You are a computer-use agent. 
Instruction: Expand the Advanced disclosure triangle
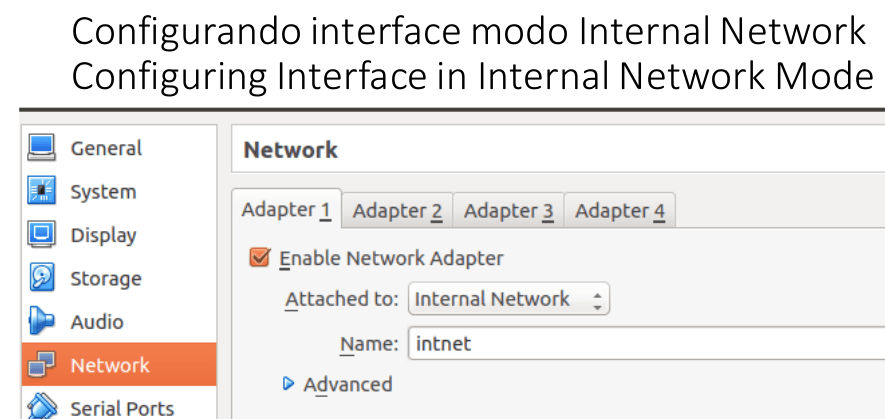[288, 384]
